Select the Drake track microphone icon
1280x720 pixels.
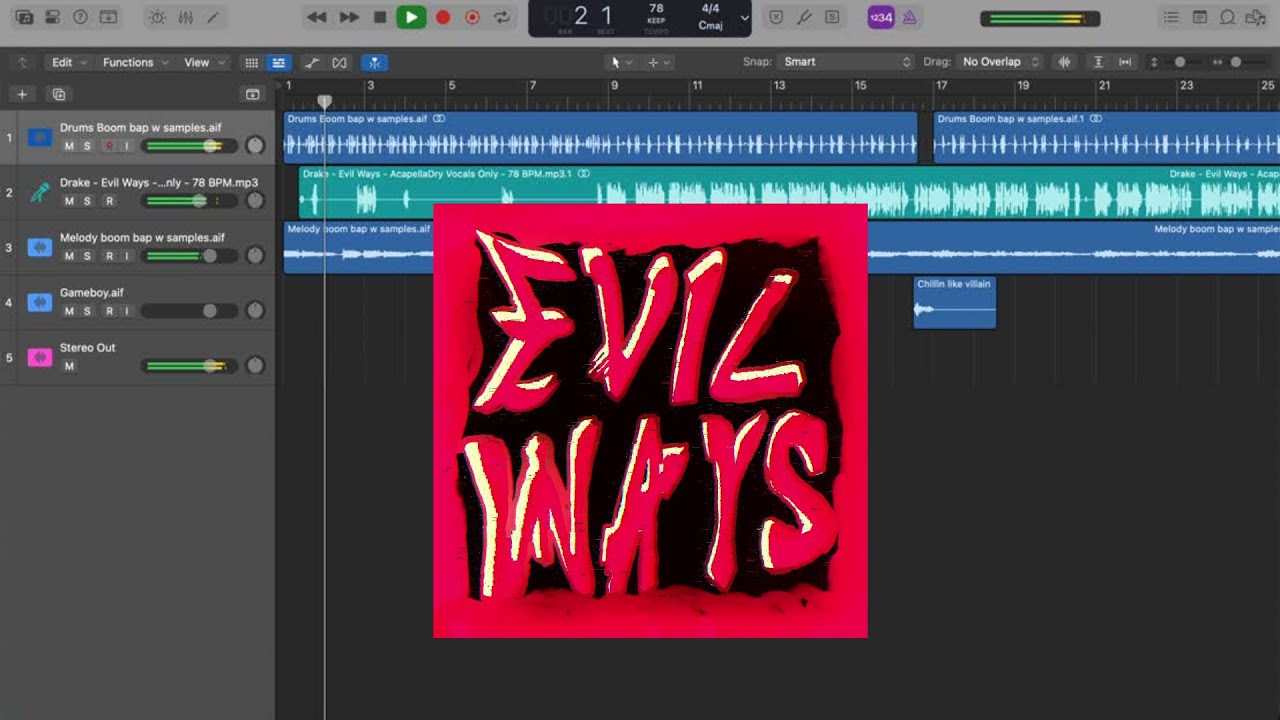tap(40, 192)
